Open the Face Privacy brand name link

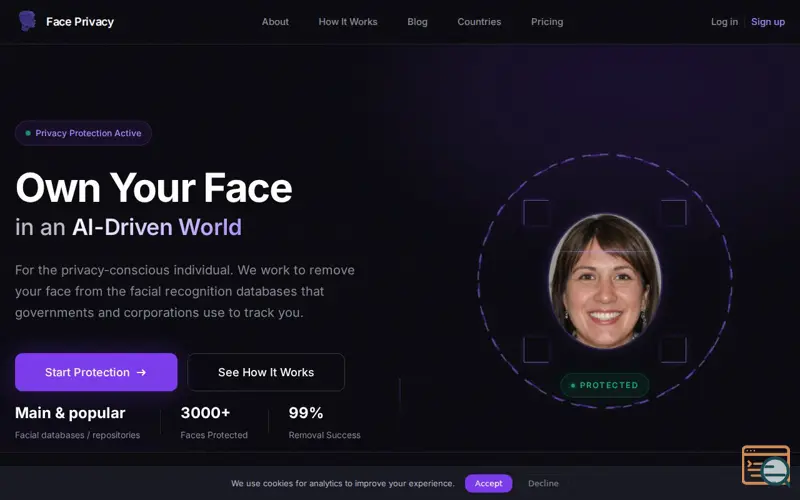[x=80, y=22]
